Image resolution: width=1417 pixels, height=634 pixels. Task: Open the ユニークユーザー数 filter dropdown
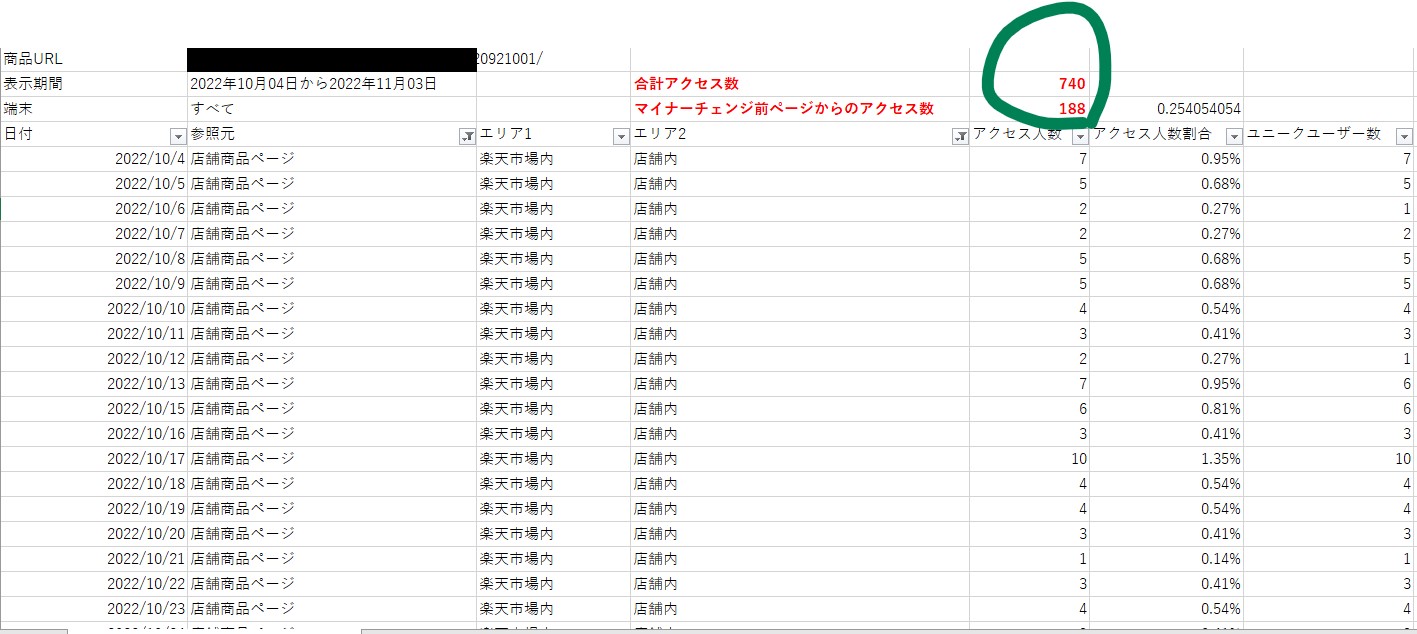click(1404, 136)
